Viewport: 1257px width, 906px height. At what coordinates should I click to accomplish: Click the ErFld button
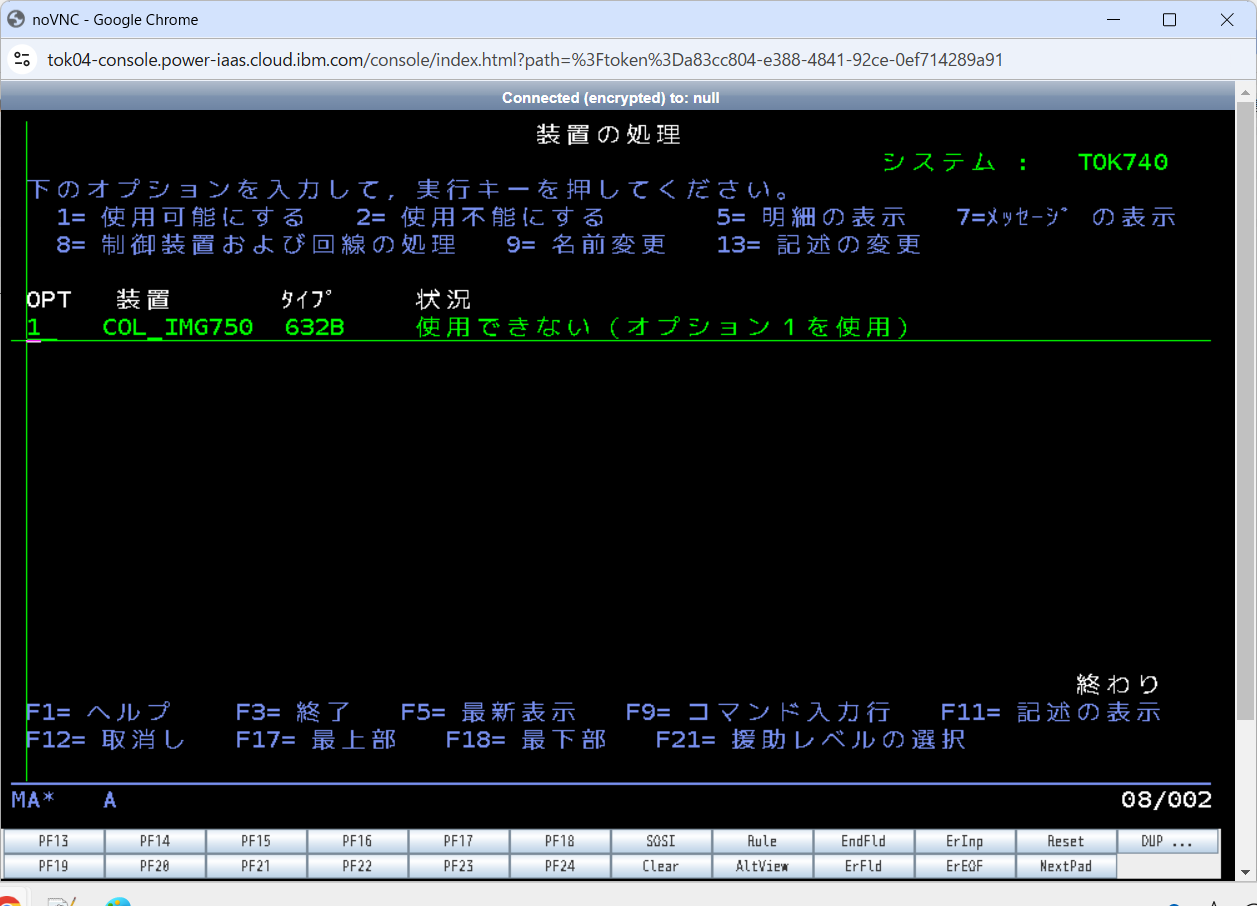pyautogui.click(x=863, y=866)
